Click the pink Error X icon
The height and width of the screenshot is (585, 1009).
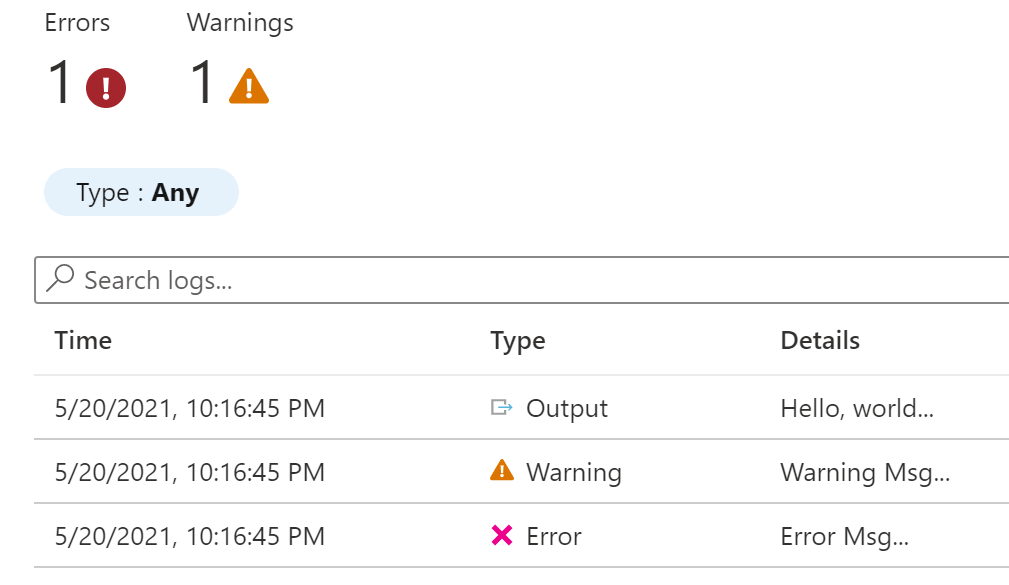tap(502, 536)
